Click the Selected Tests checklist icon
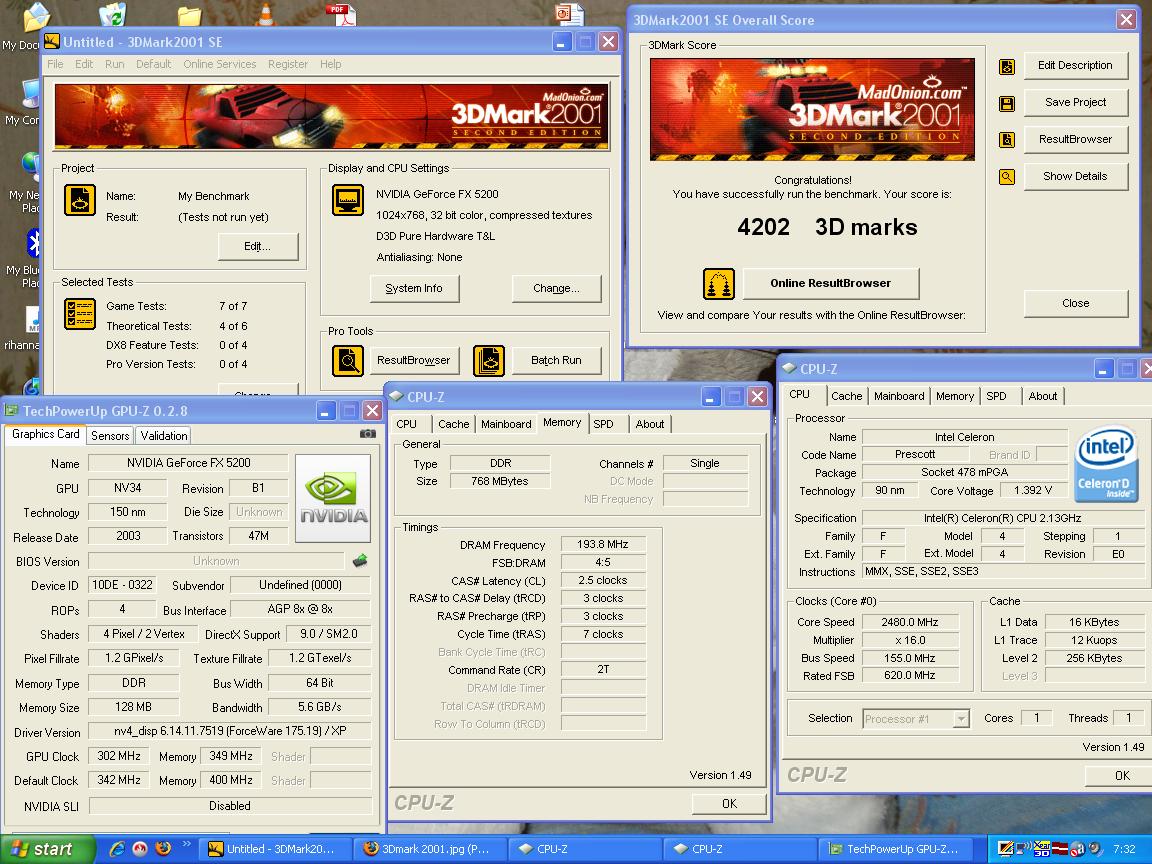This screenshot has width=1152, height=864. pyautogui.click(x=79, y=314)
